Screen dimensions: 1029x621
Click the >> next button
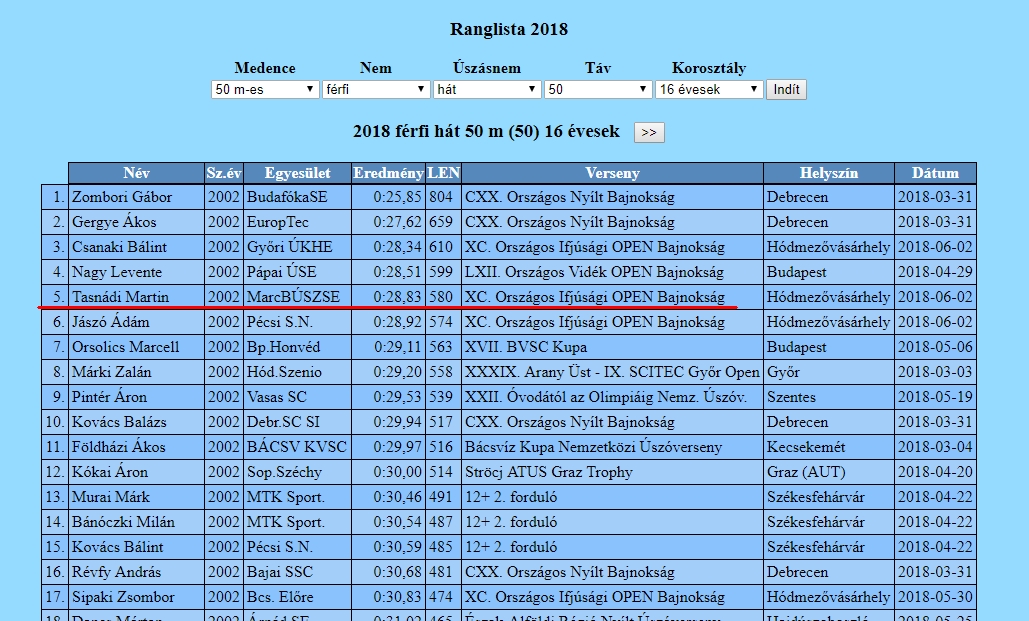tap(649, 132)
